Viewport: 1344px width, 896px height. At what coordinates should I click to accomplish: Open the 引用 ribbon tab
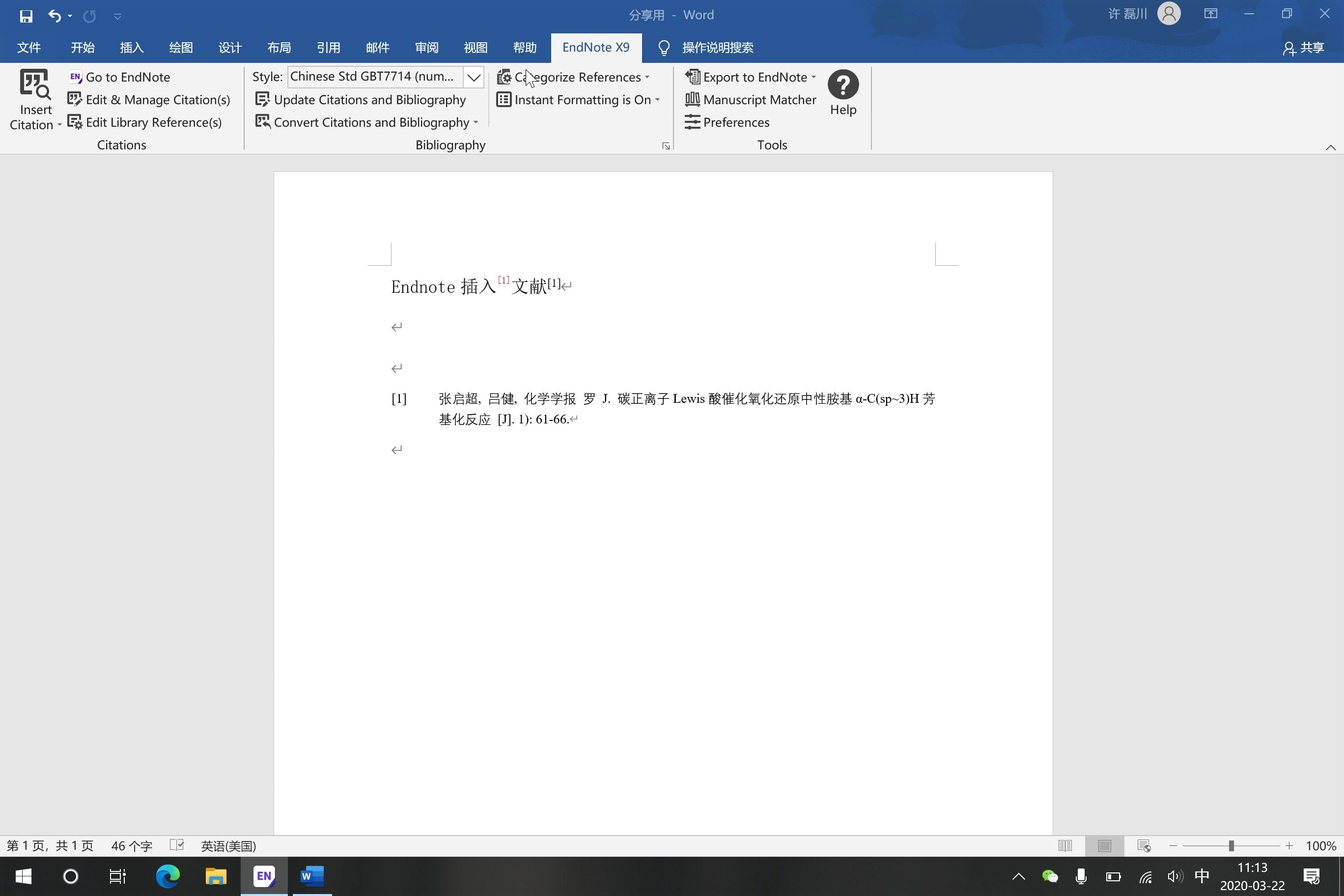click(328, 48)
